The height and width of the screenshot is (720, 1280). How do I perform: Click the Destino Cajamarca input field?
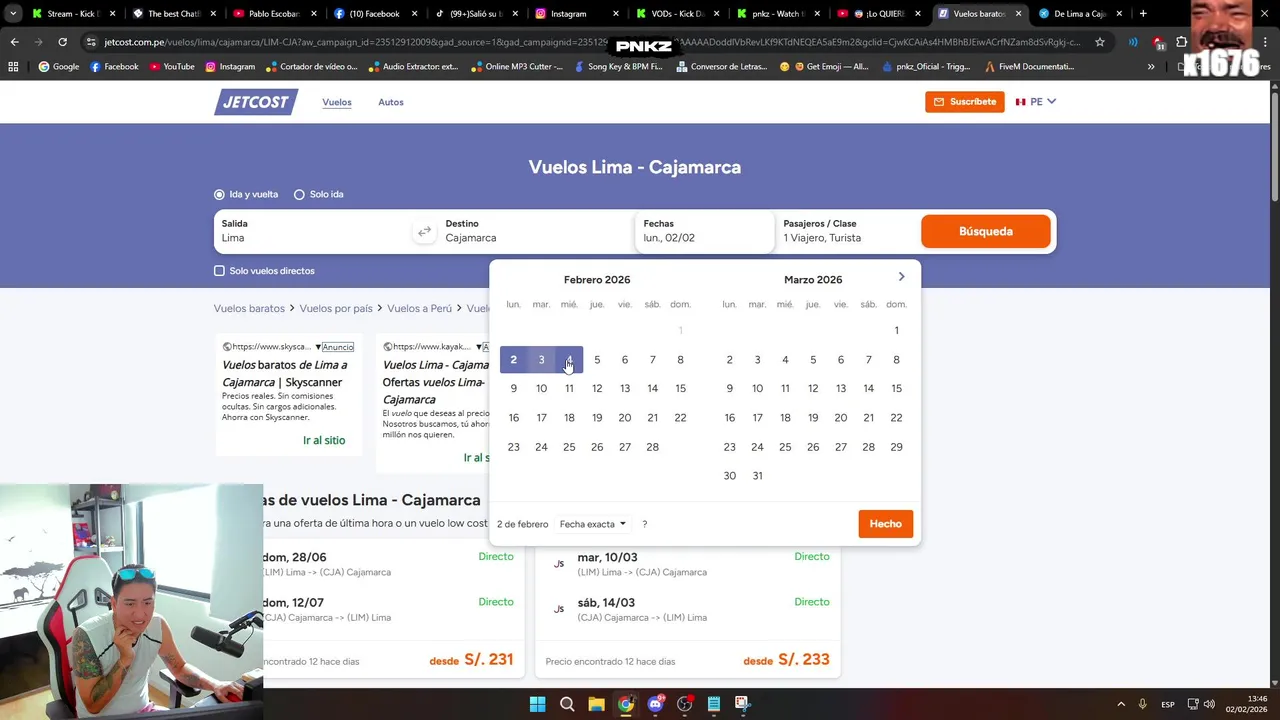[x=536, y=231]
